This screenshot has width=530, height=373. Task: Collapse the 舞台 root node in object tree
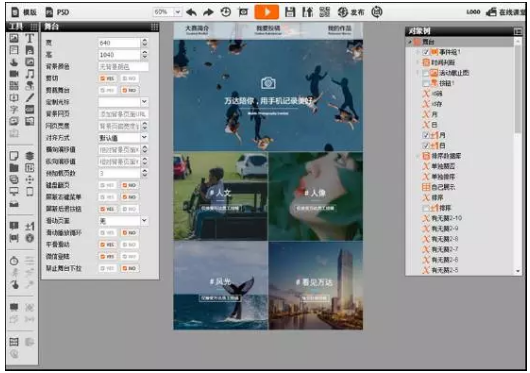410,42
